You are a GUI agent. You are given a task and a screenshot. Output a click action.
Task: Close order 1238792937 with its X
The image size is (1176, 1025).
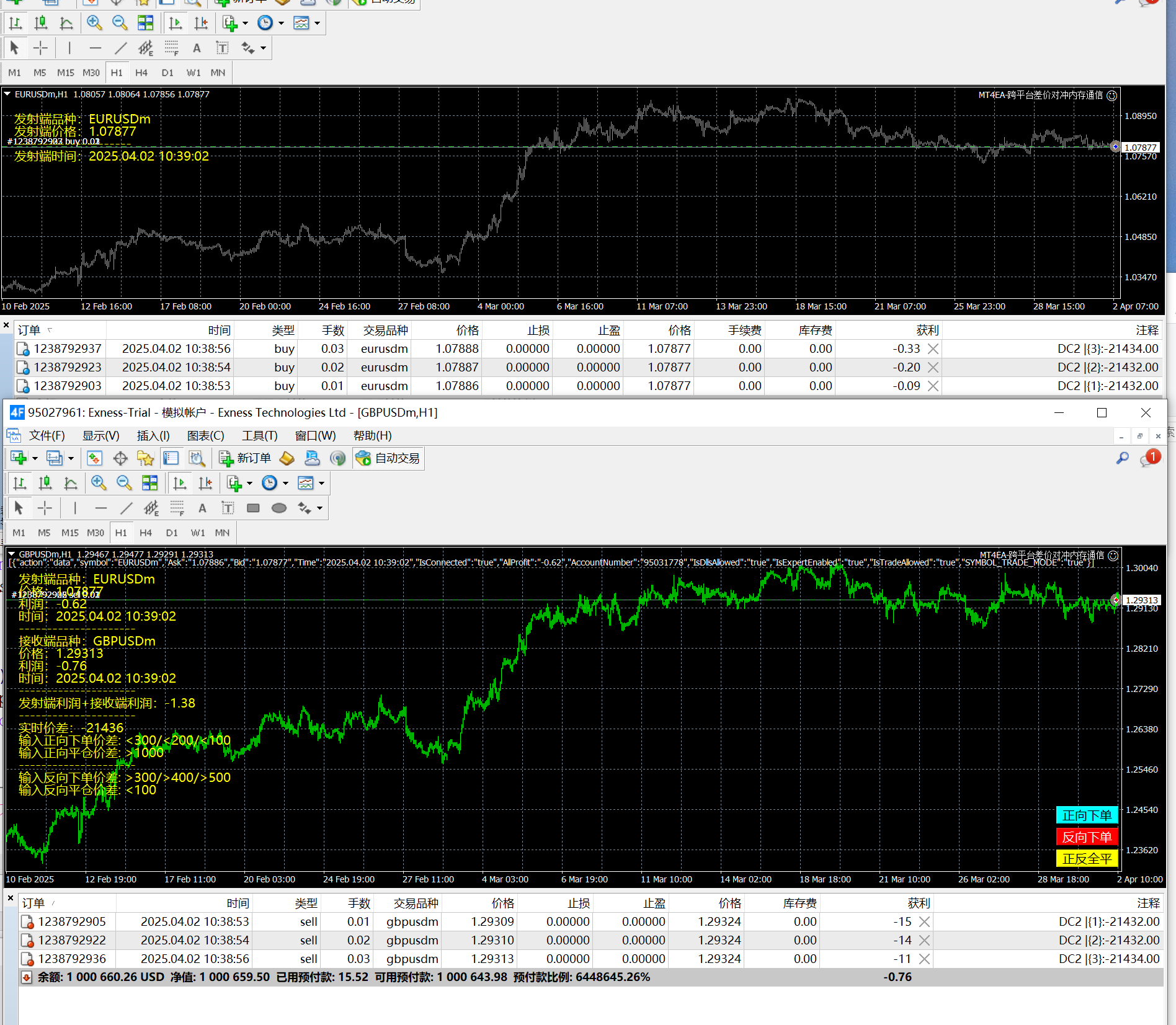(x=933, y=348)
